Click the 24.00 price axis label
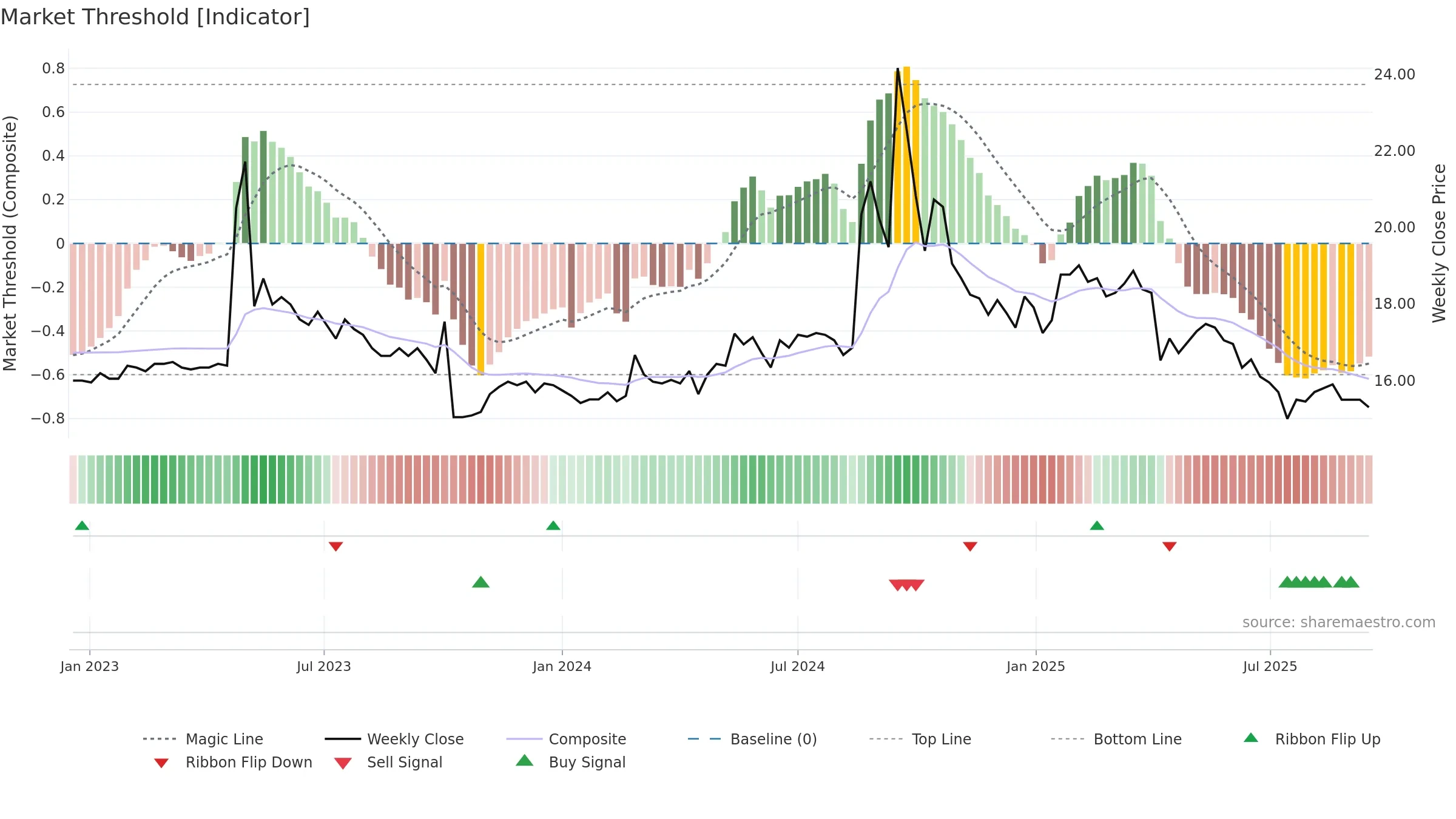Viewport: 1456px width, 819px height. click(1395, 75)
